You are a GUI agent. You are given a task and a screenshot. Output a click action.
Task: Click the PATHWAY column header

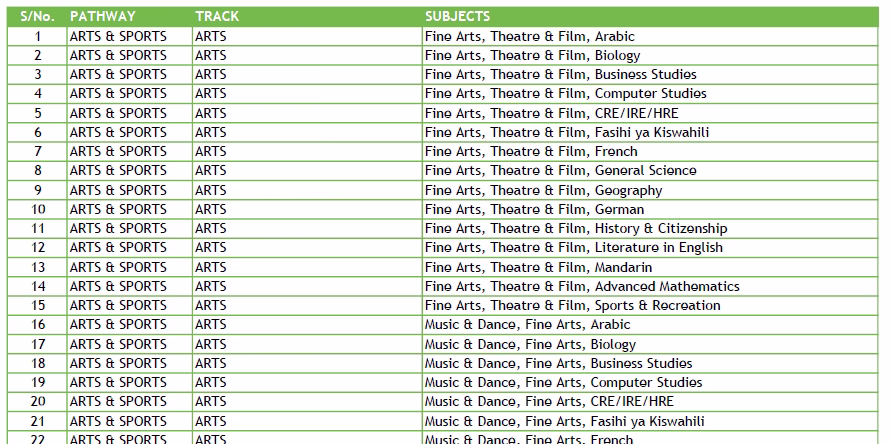pos(103,17)
